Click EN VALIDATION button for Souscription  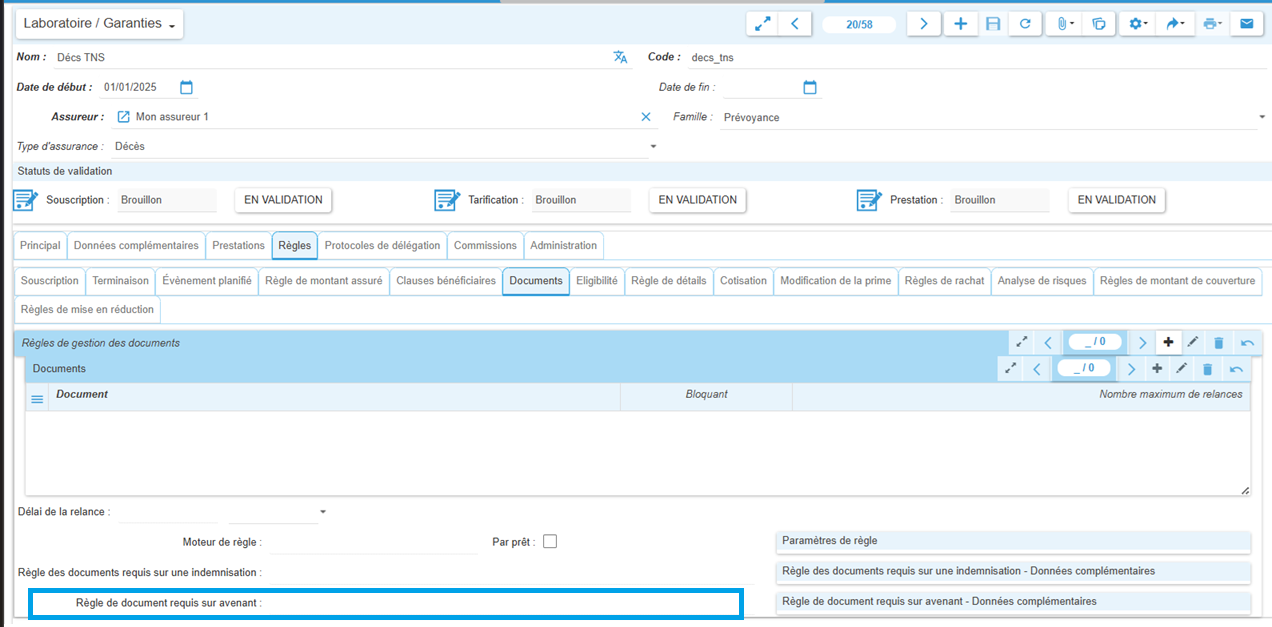283,200
